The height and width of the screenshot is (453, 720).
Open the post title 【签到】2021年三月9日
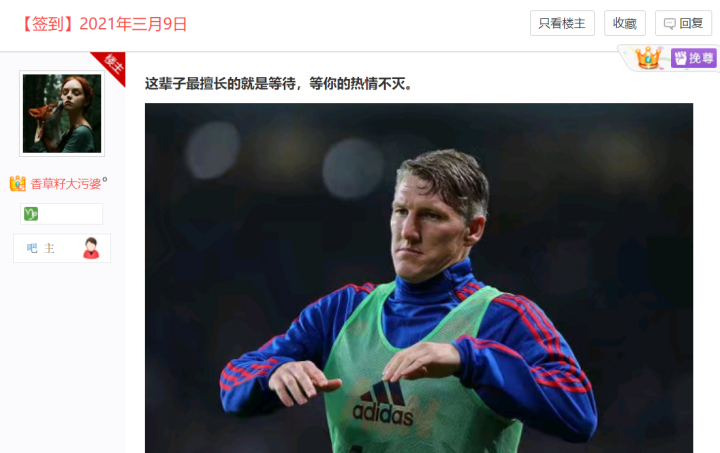point(104,24)
